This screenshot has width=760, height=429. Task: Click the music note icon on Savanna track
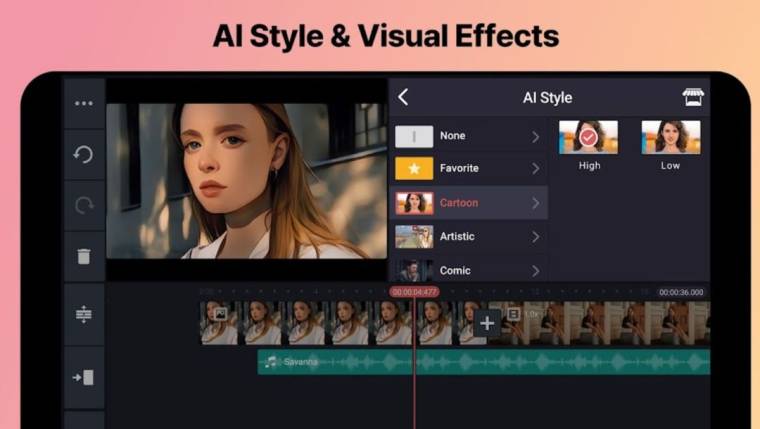270,362
